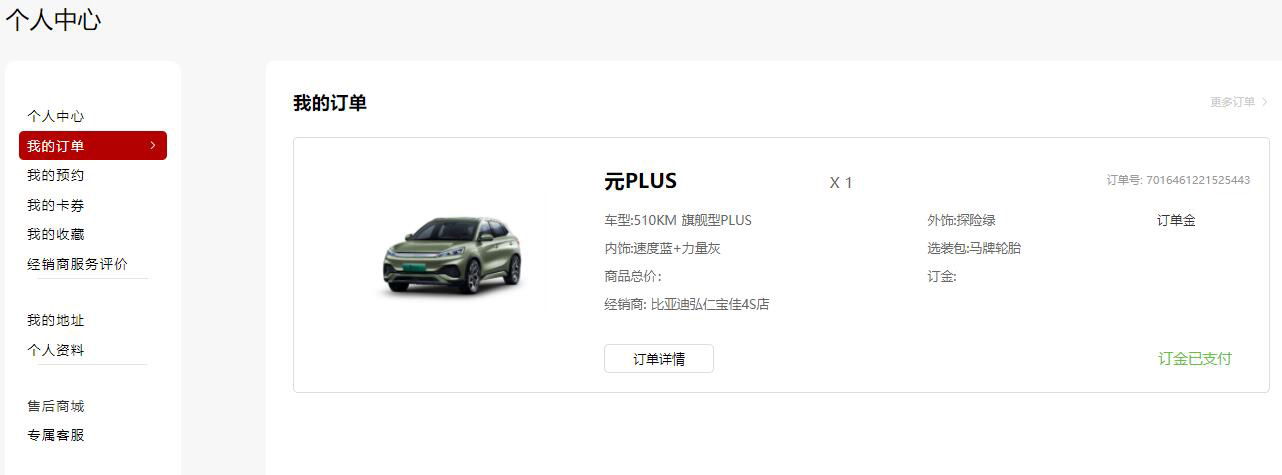Open 个人中心 in the sidebar
The height and width of the screenshot is (475, 1282).
tap(55, 116)
